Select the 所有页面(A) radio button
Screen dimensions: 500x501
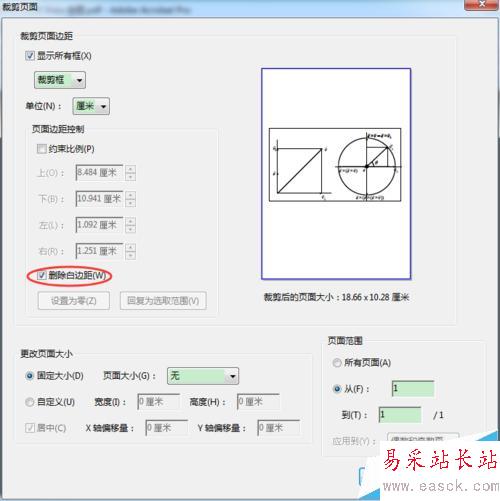[x=337, y=363]
